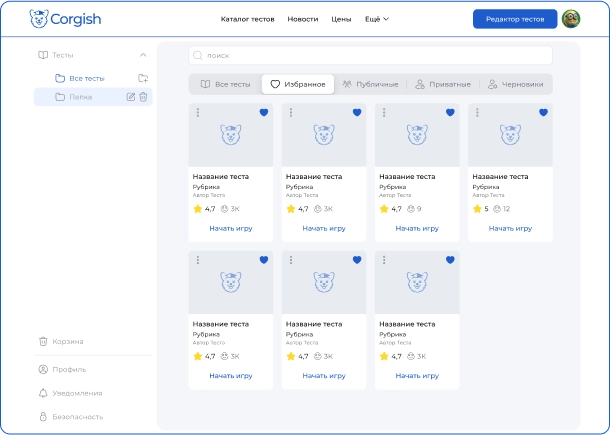Open Уведомления in the sidebar
This screenshot has width=610, height=435.
[x=70, y=393]
